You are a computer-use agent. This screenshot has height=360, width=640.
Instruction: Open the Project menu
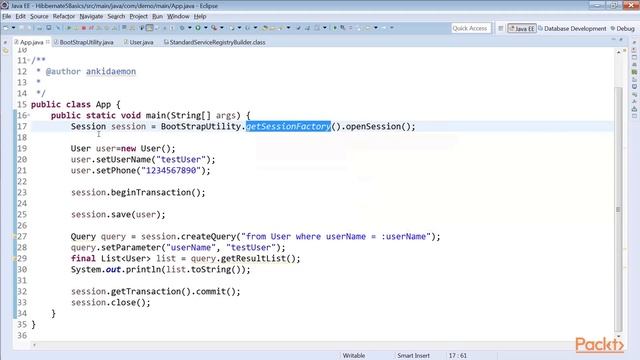pos(138,16)
